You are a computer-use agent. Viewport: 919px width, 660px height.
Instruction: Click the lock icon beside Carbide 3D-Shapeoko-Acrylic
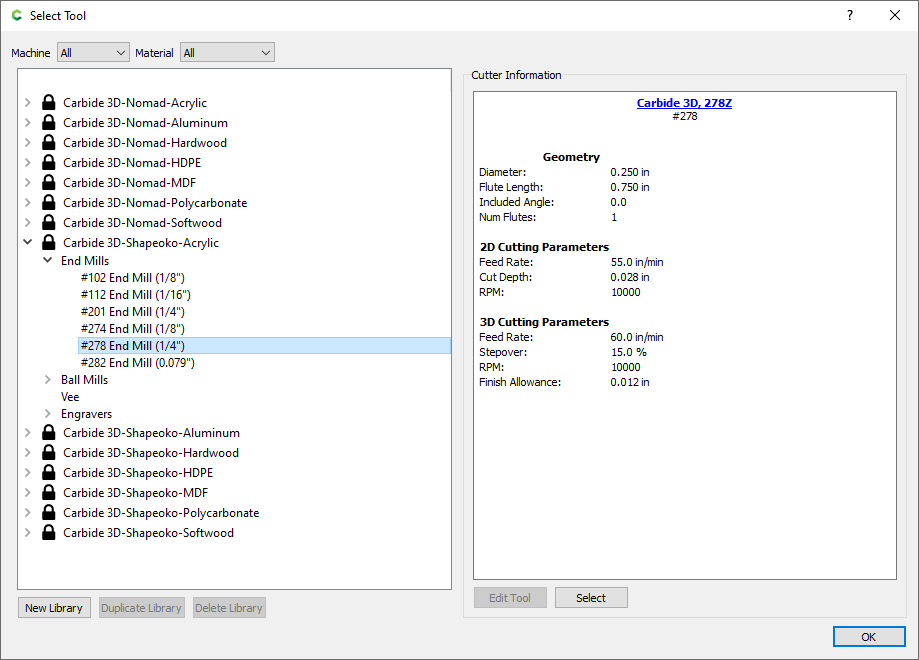pyautogui.click(x=49, y=243)
